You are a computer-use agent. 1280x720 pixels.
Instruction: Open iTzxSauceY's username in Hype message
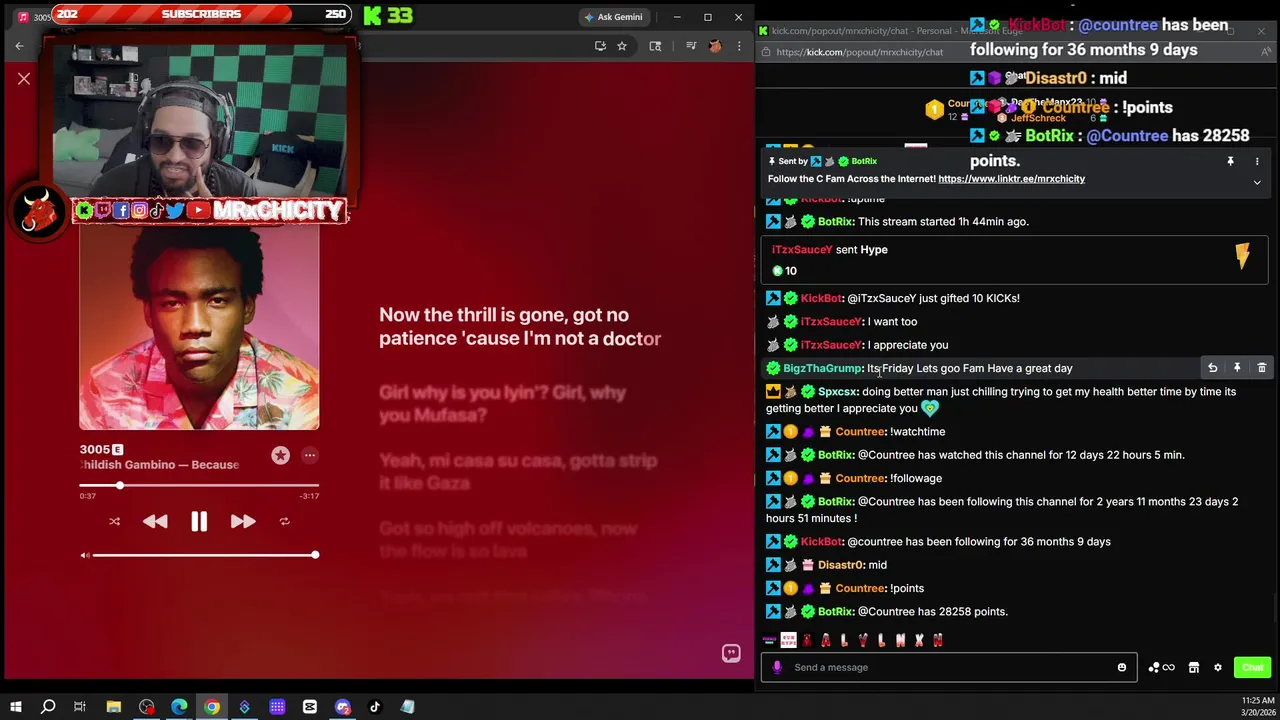click(x=802, y=250)
